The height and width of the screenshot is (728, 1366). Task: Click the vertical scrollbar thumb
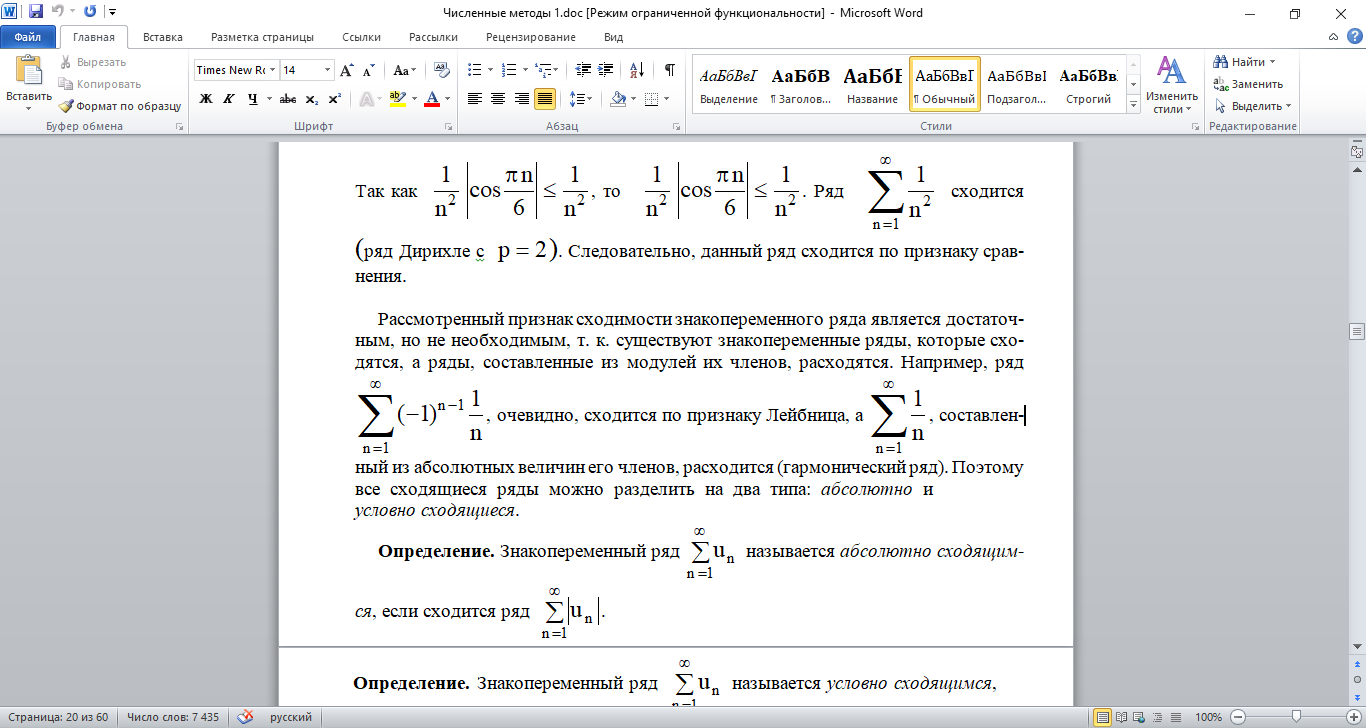(1357, 331)
